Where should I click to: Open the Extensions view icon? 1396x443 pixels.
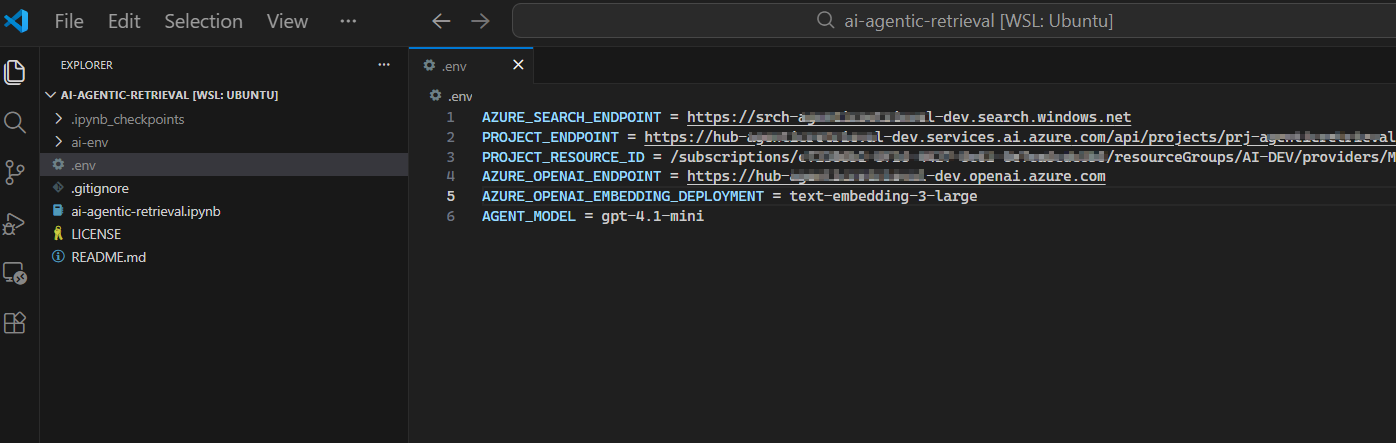(x=15, y=323)
